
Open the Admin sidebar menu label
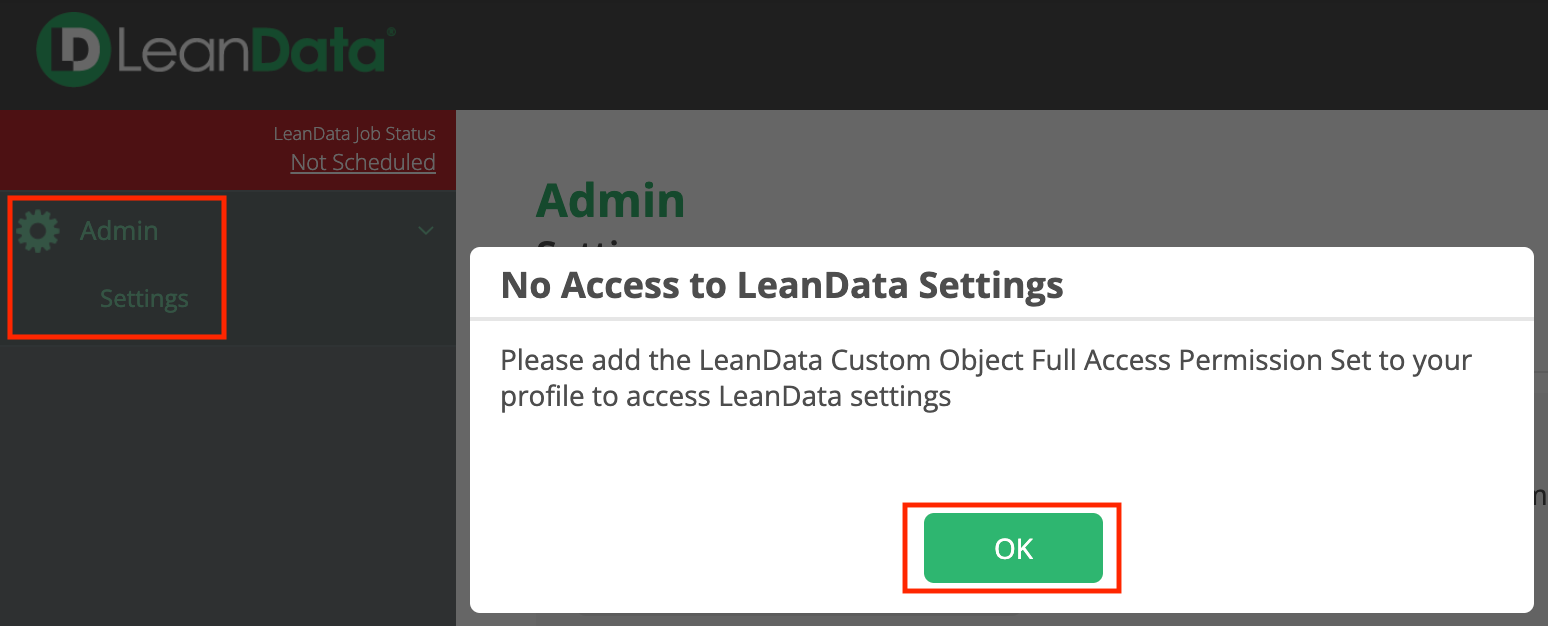[119, 231]
